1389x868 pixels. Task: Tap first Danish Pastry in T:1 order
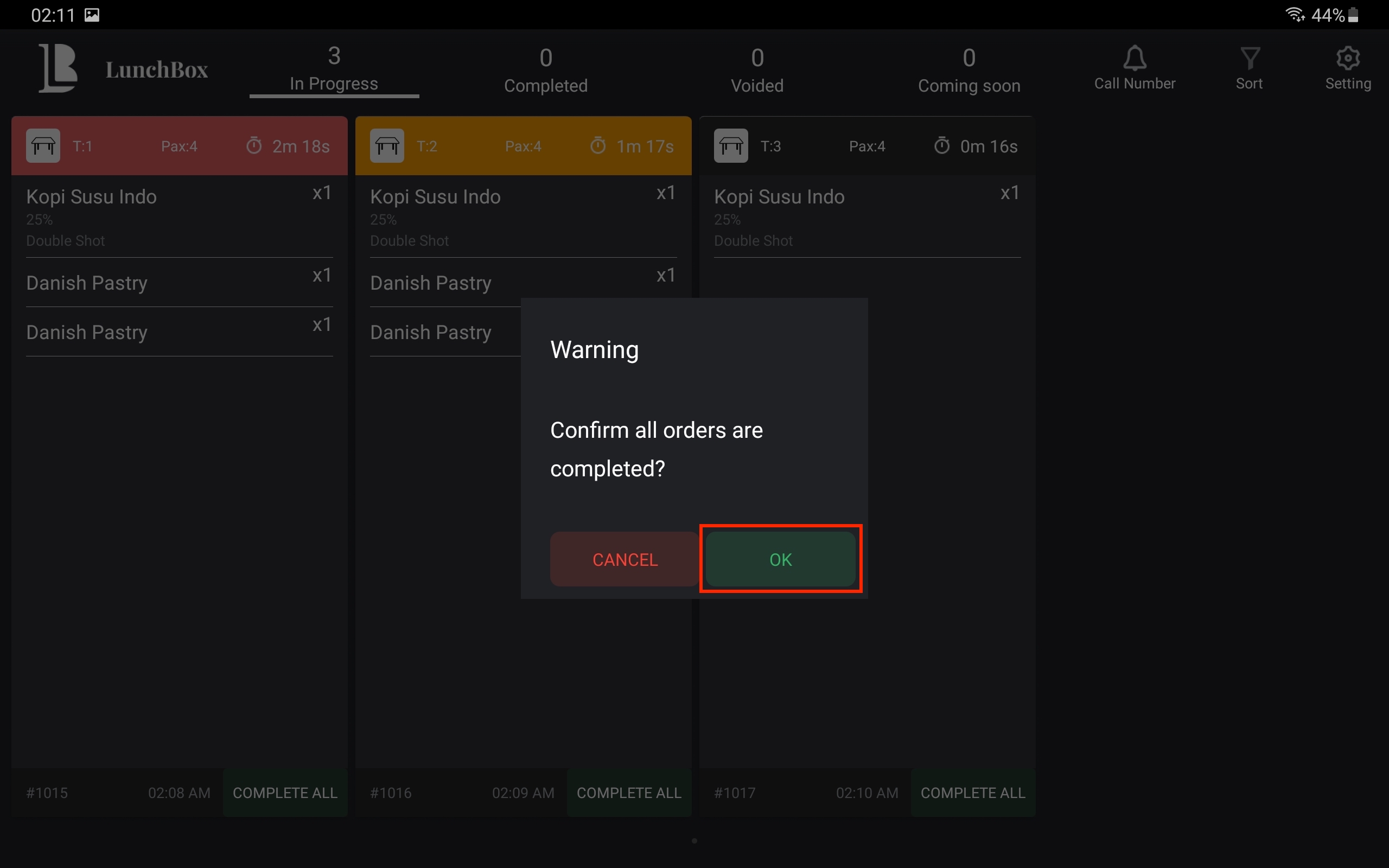tap(87, 283)
